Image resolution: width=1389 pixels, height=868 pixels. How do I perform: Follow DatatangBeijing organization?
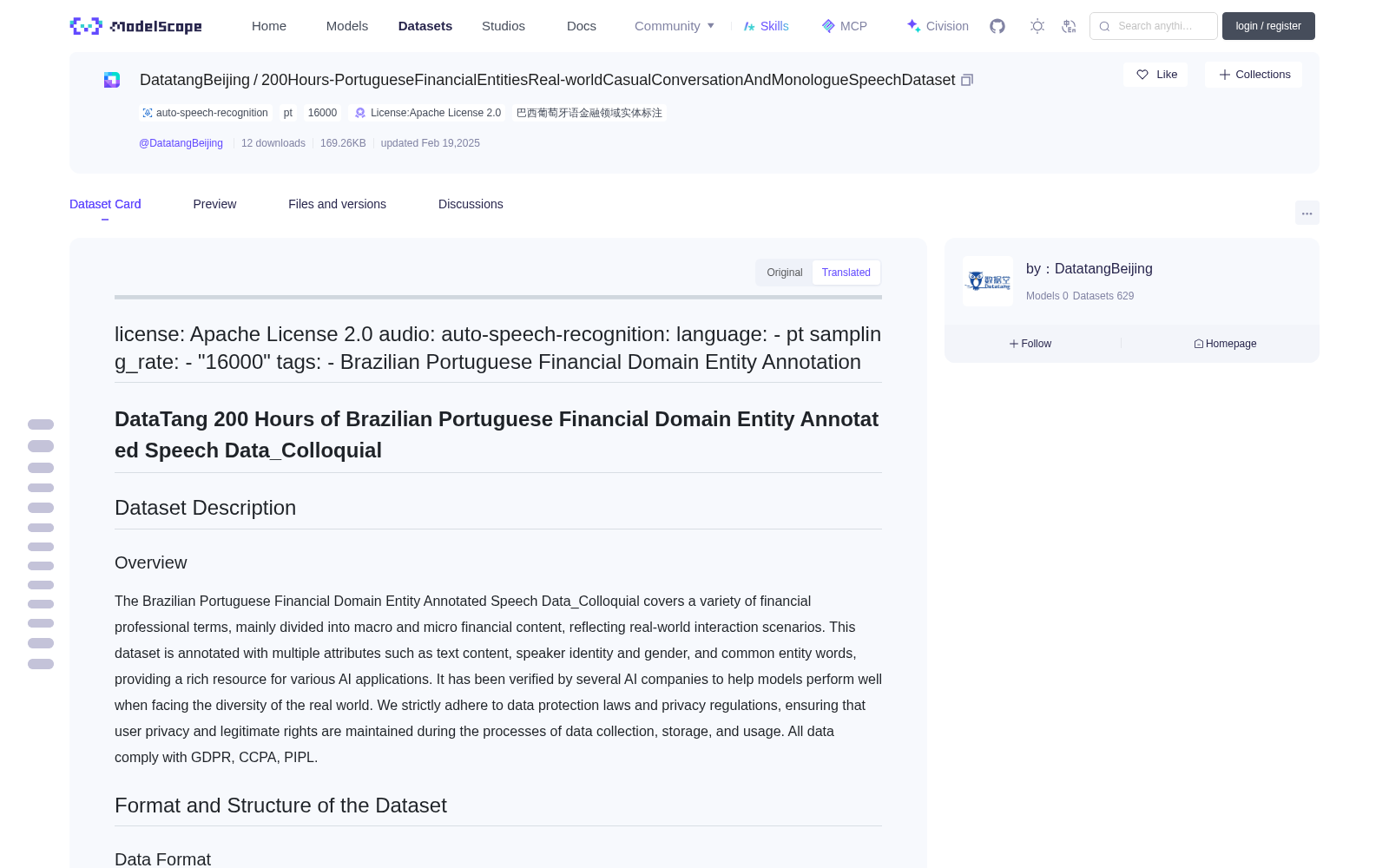pos(1030,344)
